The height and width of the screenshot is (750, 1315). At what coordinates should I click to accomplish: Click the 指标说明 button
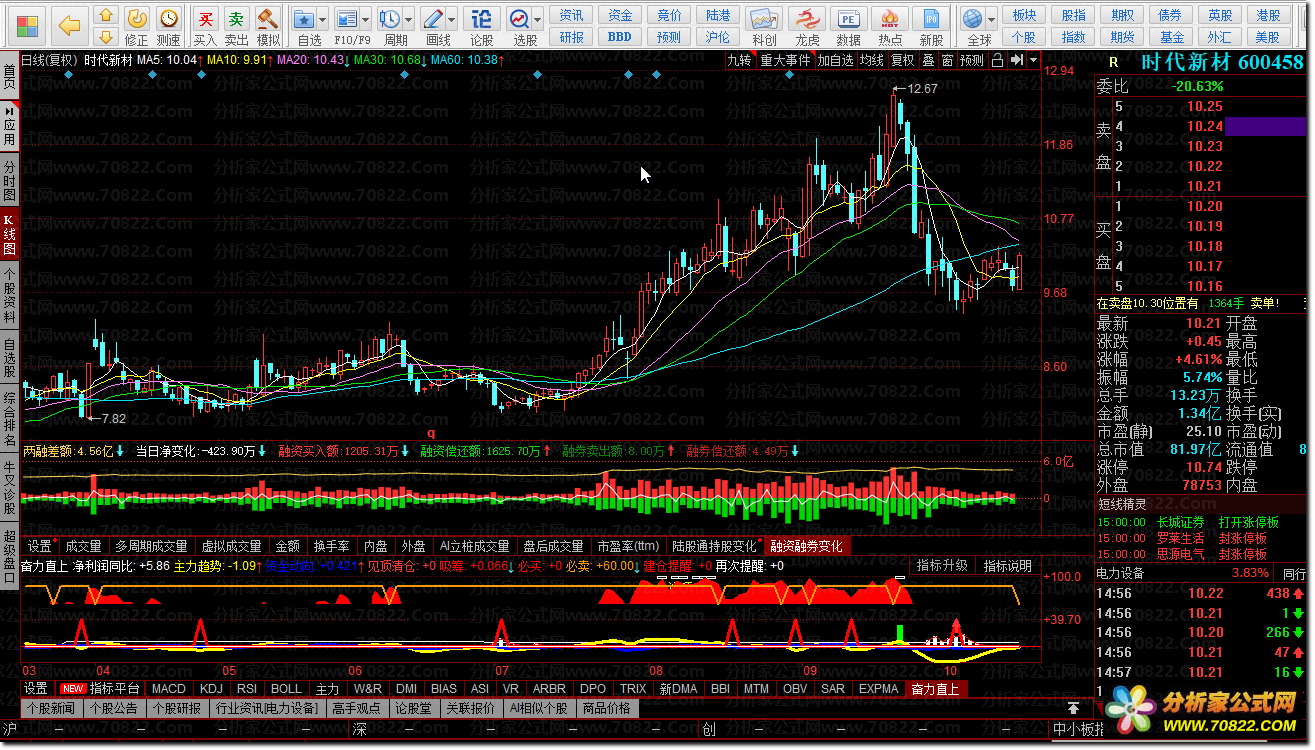1007,566
